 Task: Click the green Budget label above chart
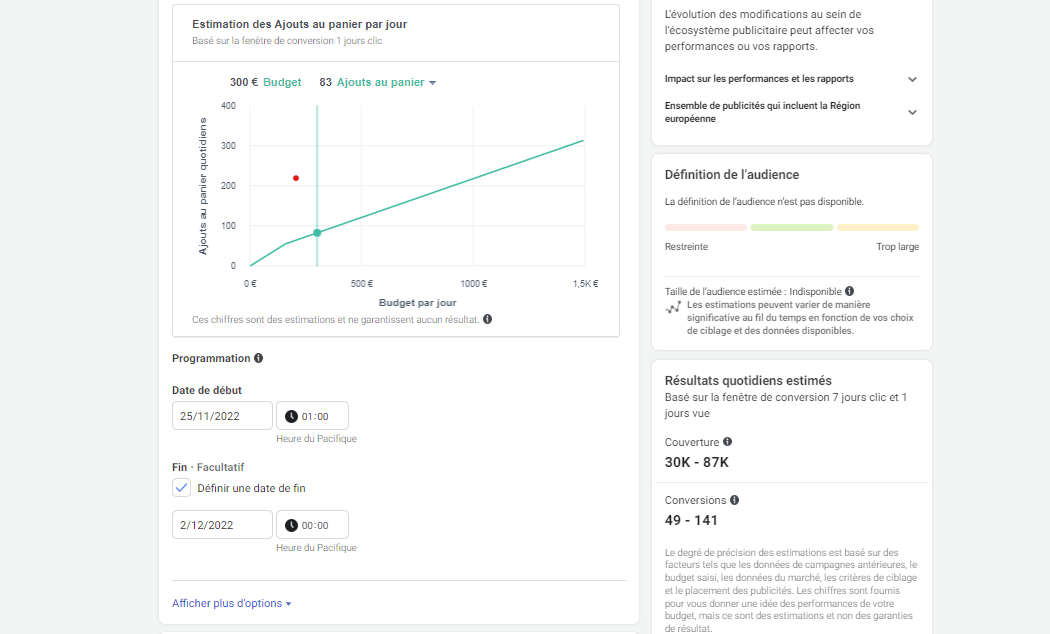click(282, 82)
